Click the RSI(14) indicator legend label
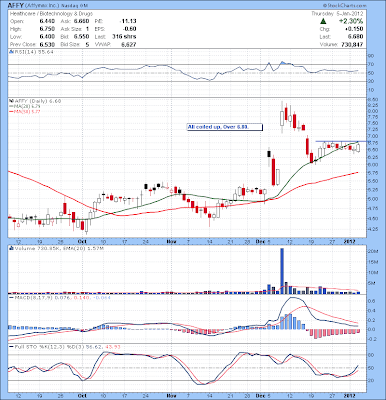 (x=32, y=52)
